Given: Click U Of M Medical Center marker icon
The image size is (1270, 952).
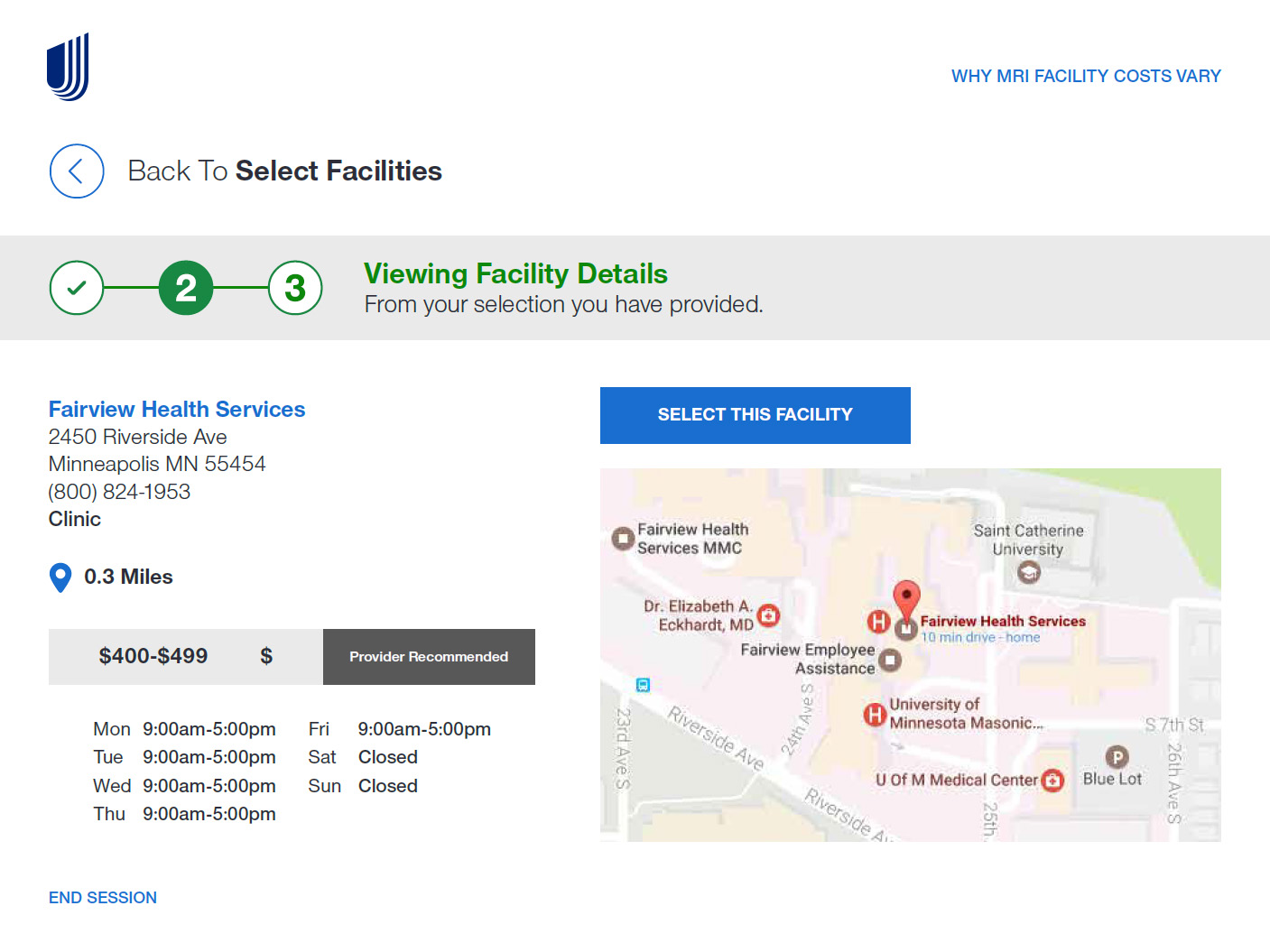Looking at the screenshot, I should click(1052, 781).
